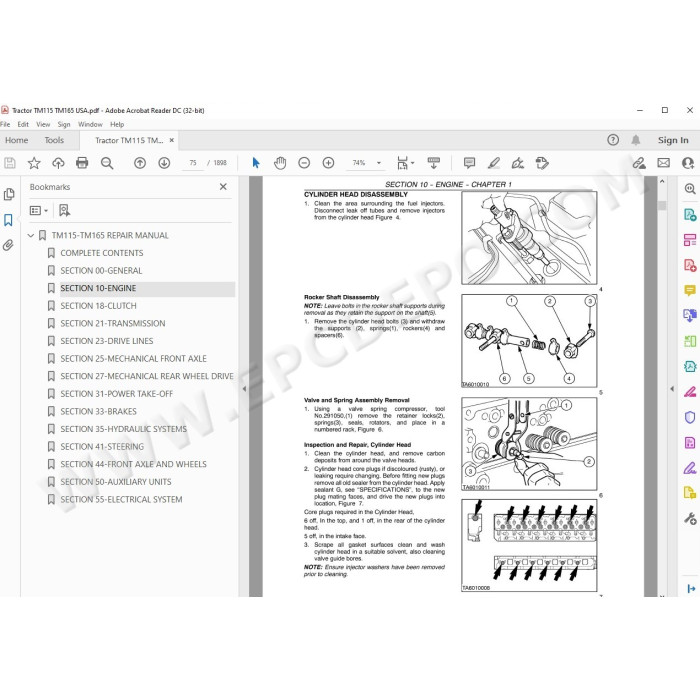This screenshot has height=700, width=700.
Task: Select the arrow selection tool
Action: click(x=256, y=163)
